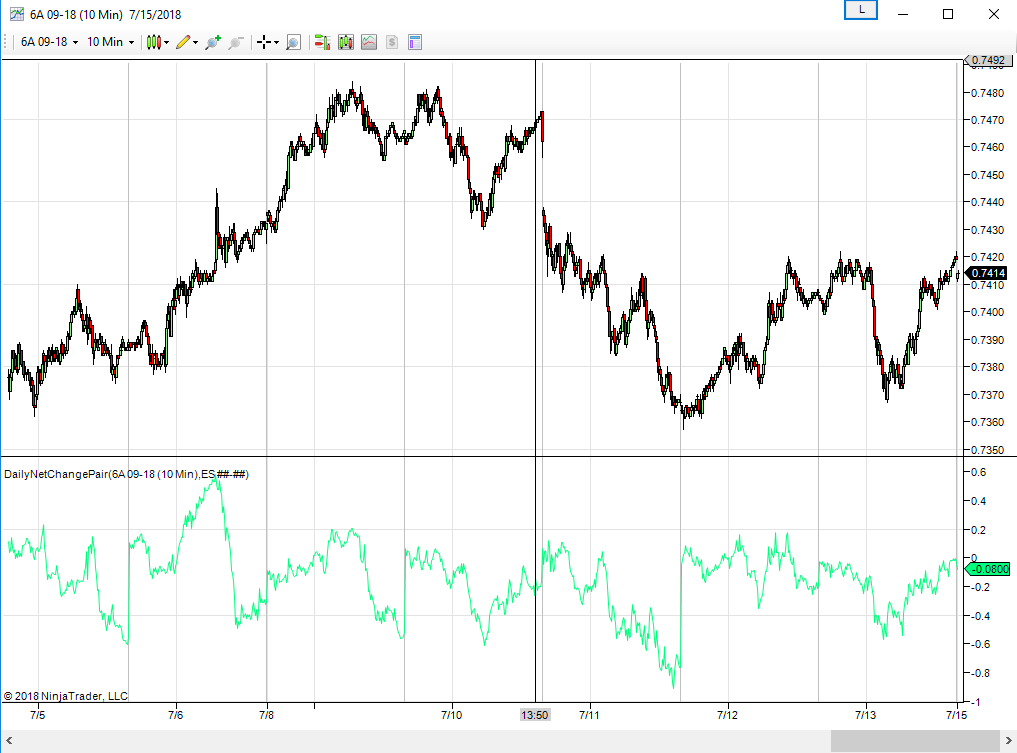1017x753 pixels.
Task: Click the scrollbar right arrow
Action: click(x=1009, y=740)
